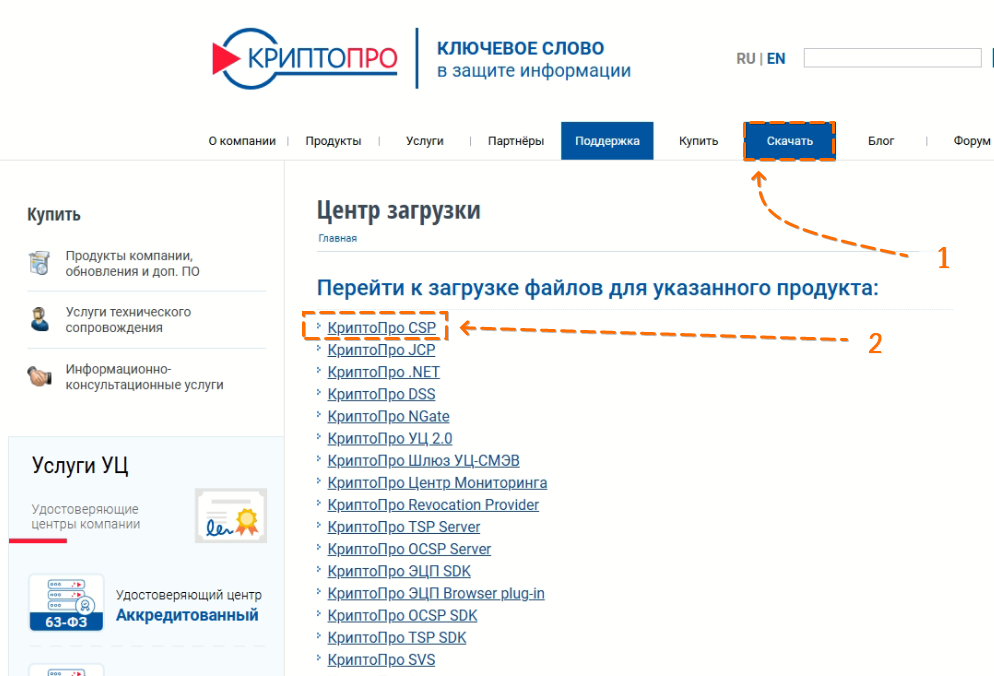Click the Центр загрузки page title
Viewport: 994px width, 676px height.
(399, 210)
